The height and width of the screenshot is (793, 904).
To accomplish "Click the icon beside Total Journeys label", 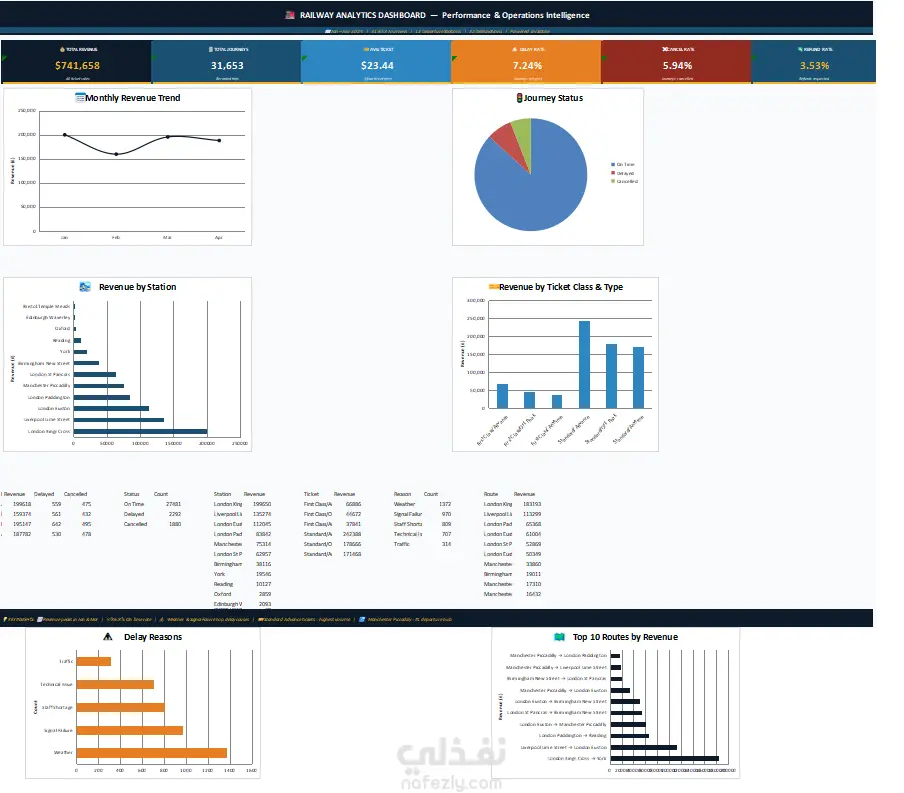I will coord(211,50).
